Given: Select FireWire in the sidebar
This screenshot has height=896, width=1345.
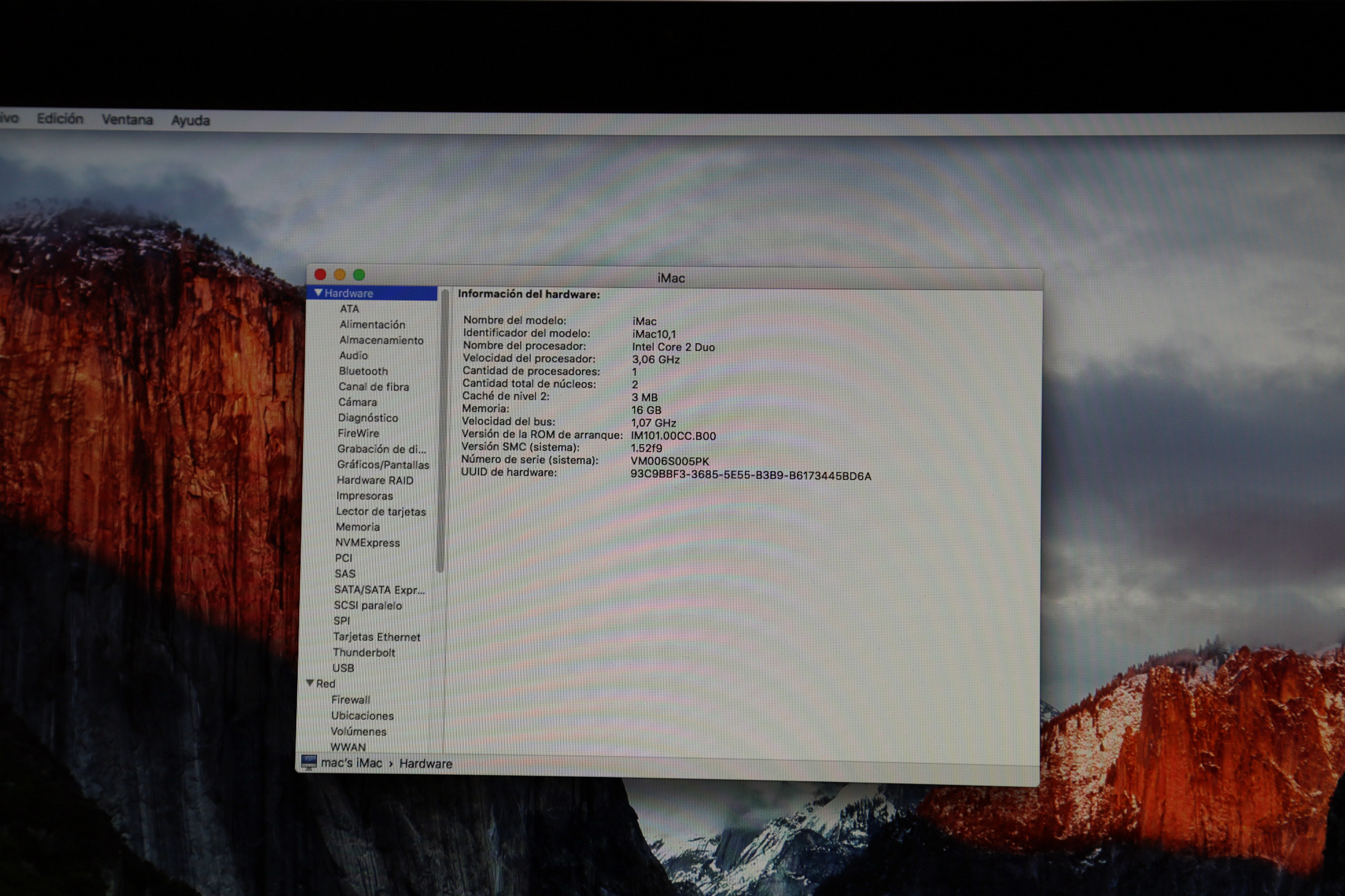Looking at the screenshot, I should tap(358, 433).
